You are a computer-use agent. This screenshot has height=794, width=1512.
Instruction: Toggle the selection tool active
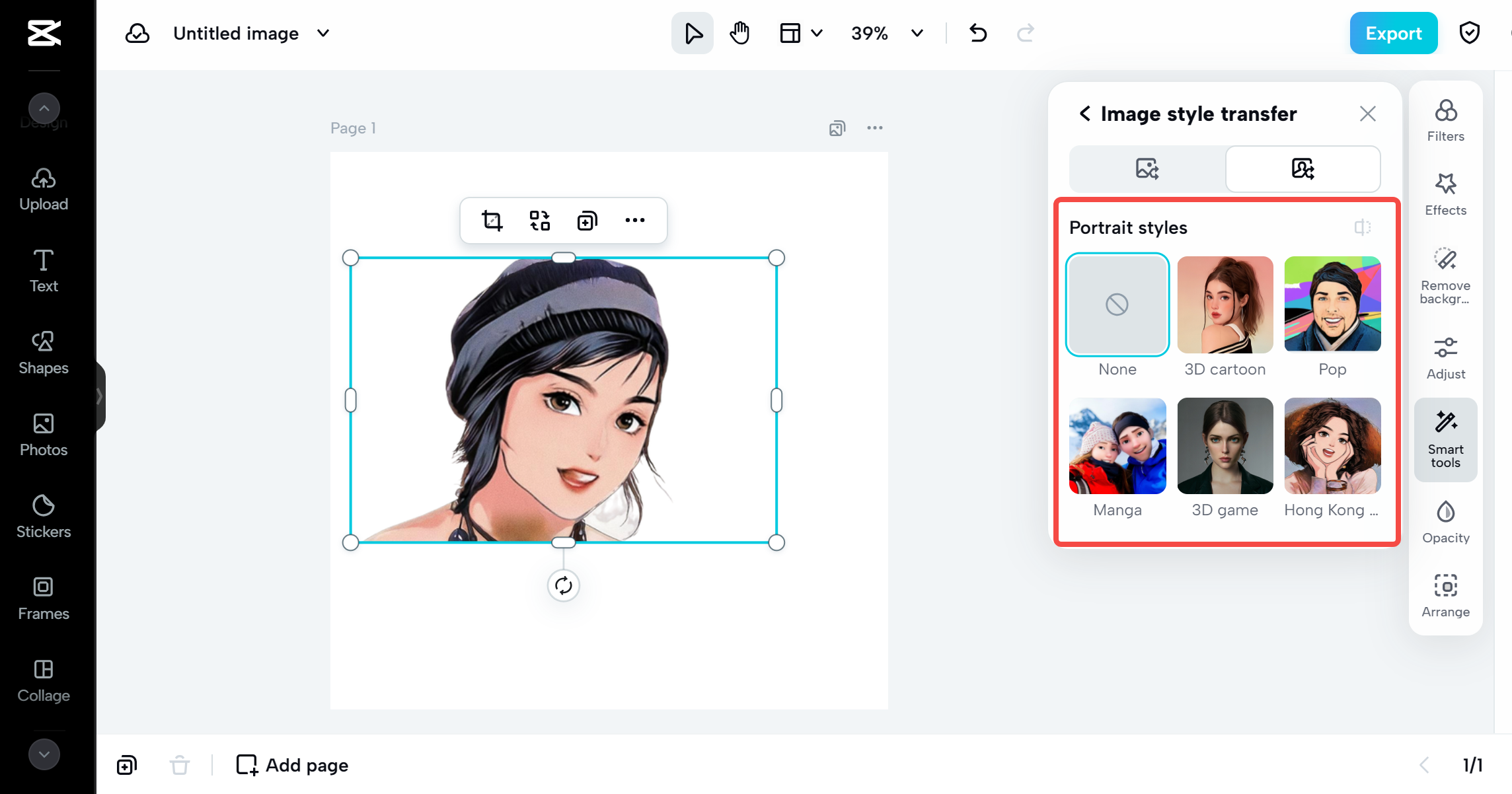click(693, 33)
